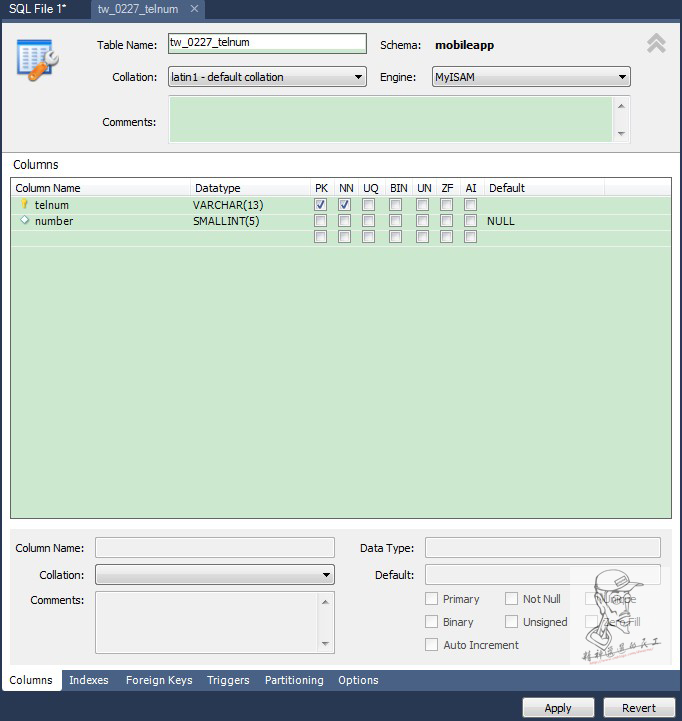Click the table editor wrench icon

[38, 60]
